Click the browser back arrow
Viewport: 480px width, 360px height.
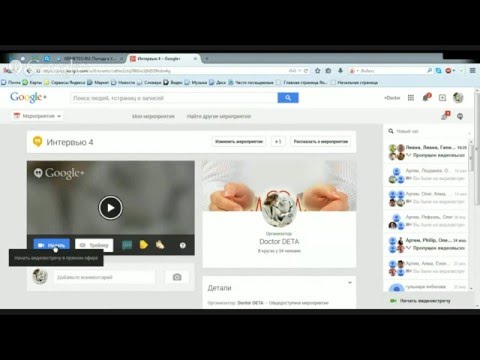click(x=29, y=71)
